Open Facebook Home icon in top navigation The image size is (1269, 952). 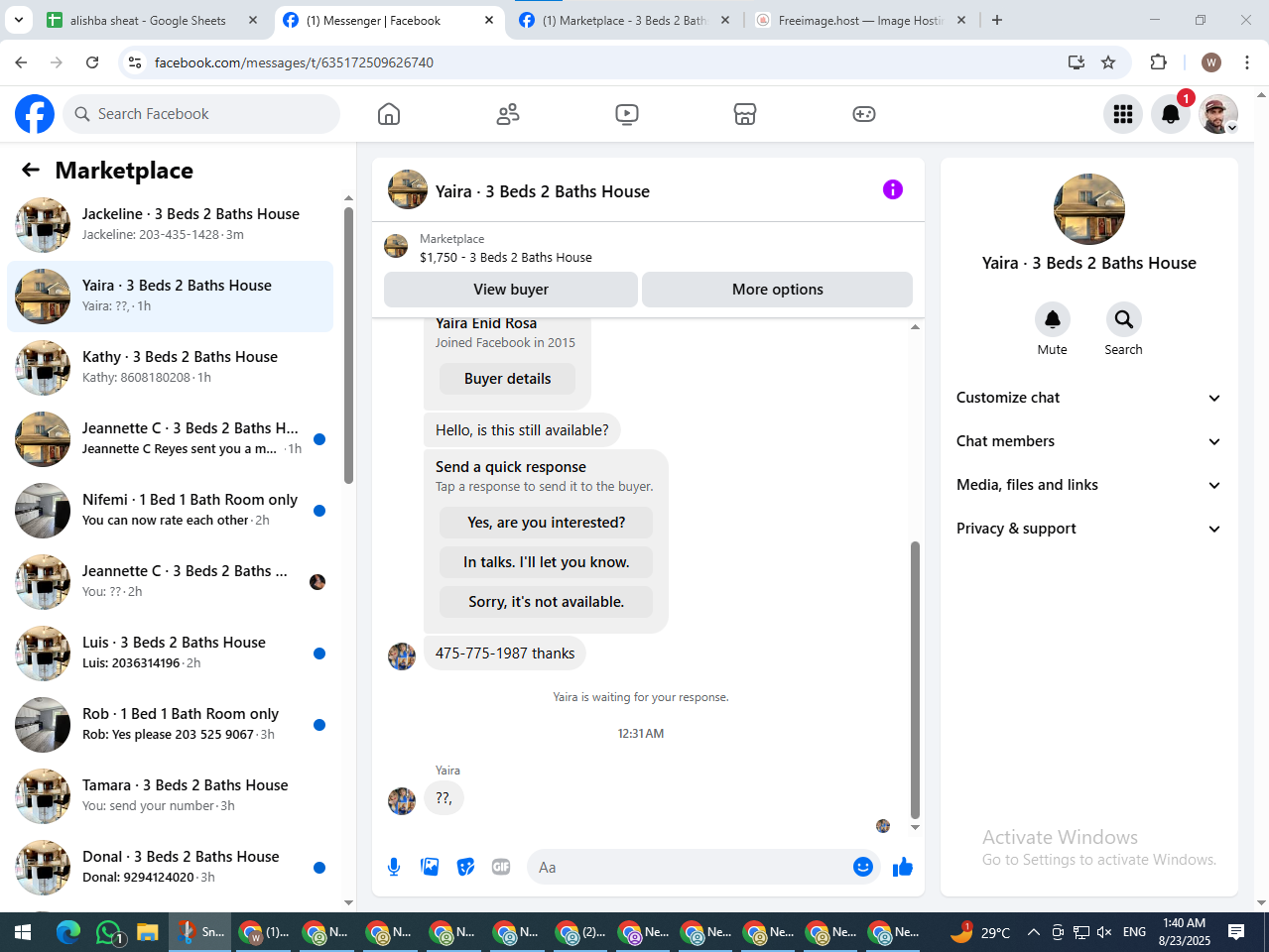[389, 114]
